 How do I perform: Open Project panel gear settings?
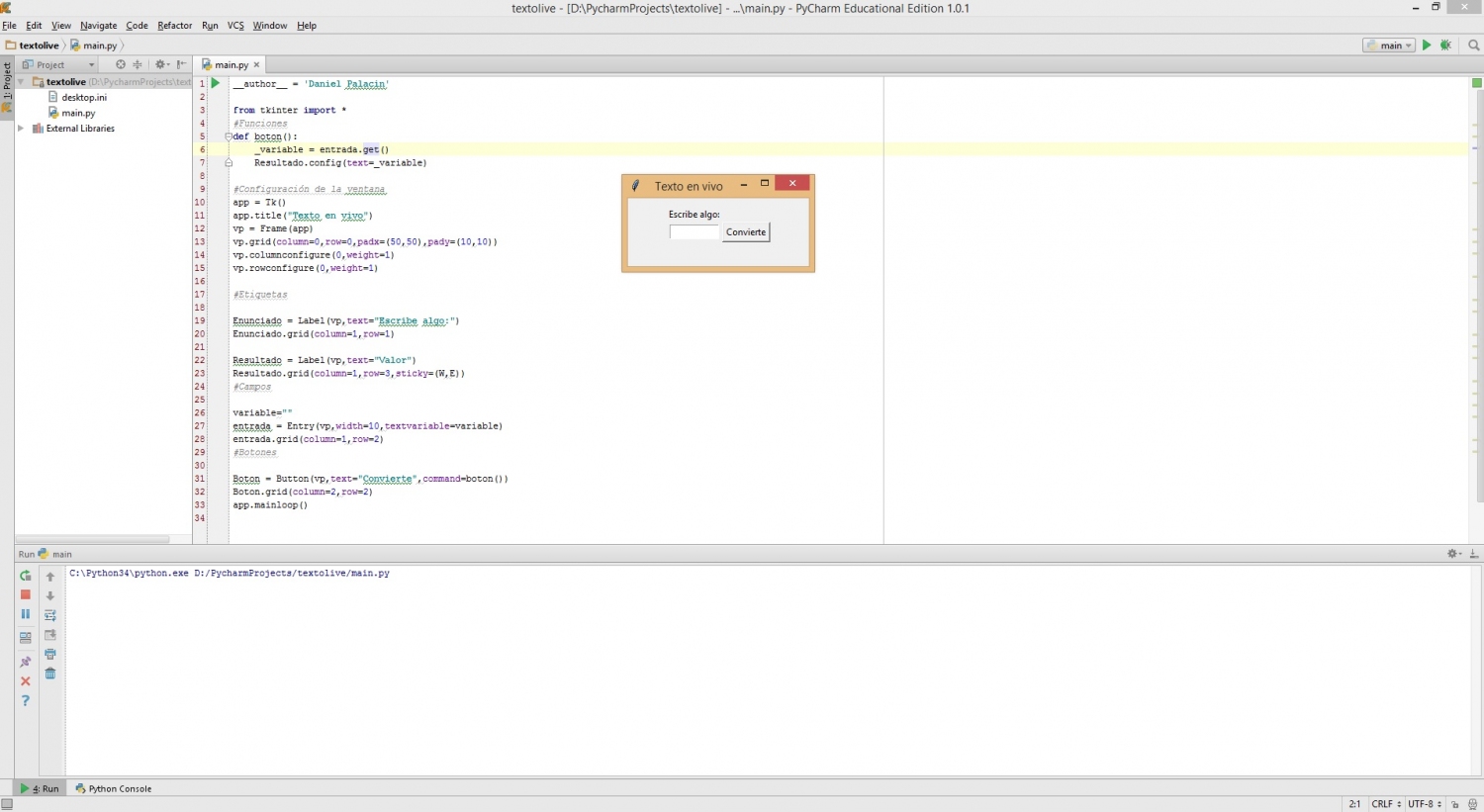click(161, 64)
